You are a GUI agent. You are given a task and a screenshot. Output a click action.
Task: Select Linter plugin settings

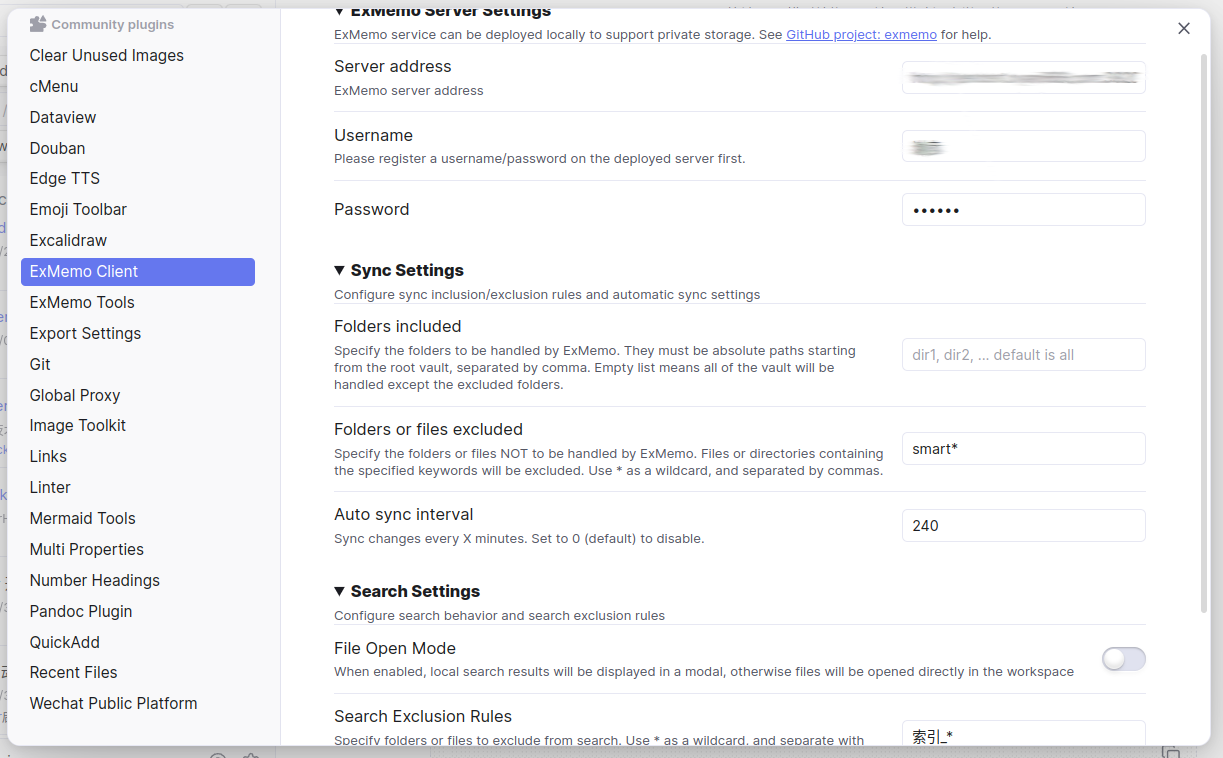tap(138, 487)
